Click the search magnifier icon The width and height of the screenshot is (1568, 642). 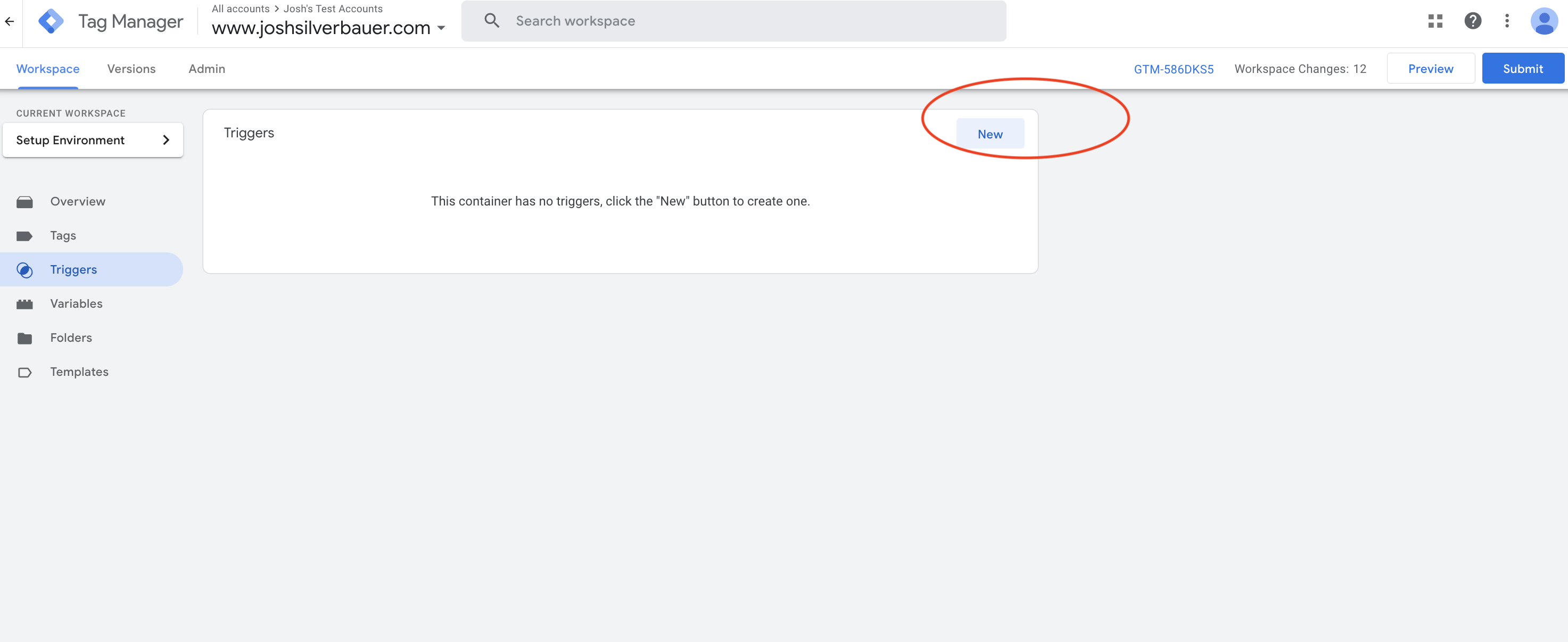point(492,21)
